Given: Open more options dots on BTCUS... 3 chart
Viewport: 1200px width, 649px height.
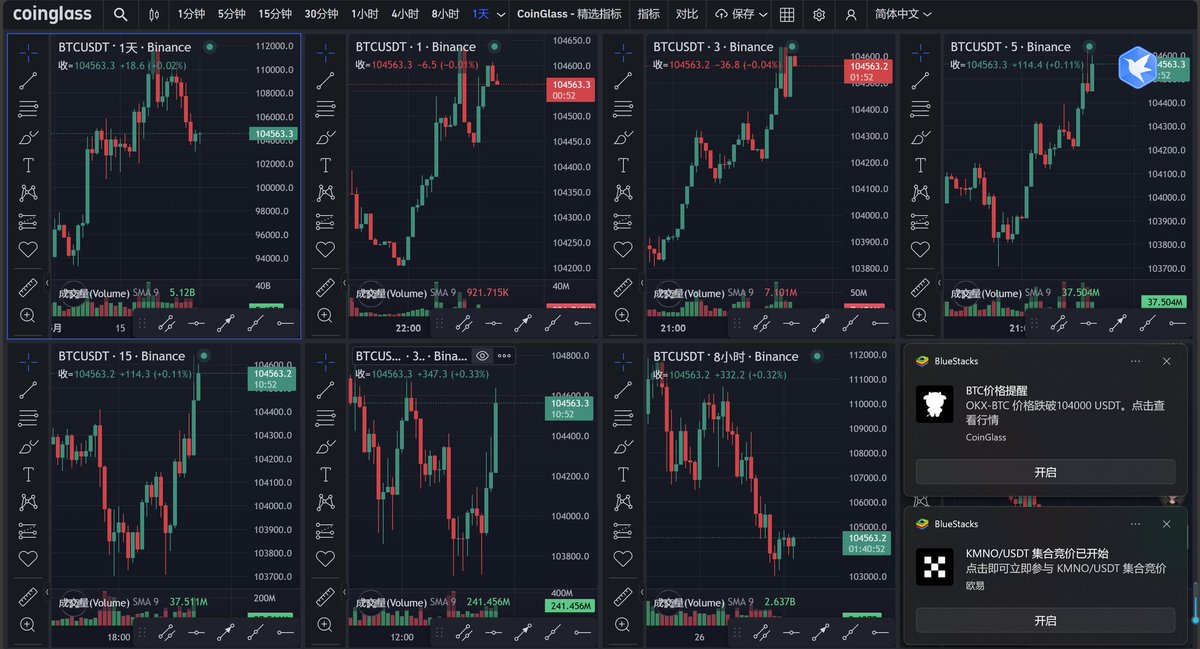Looking at the screenshot, I should click(504, 355).
